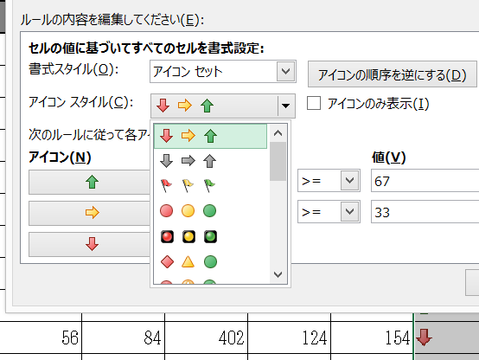Open the yellow right arrow icon button

click(x=89, y=213)
